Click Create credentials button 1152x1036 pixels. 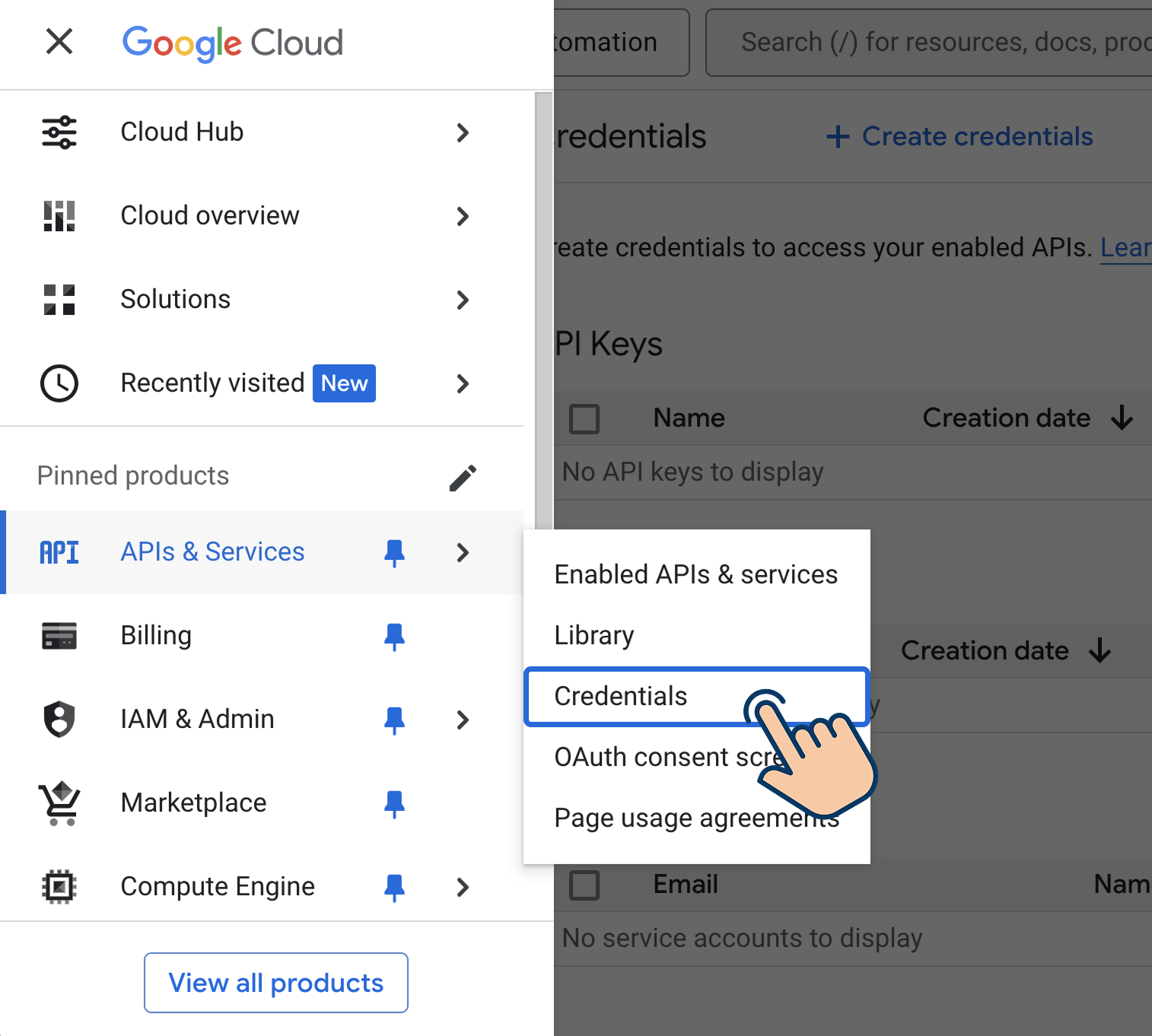[959, 137]
